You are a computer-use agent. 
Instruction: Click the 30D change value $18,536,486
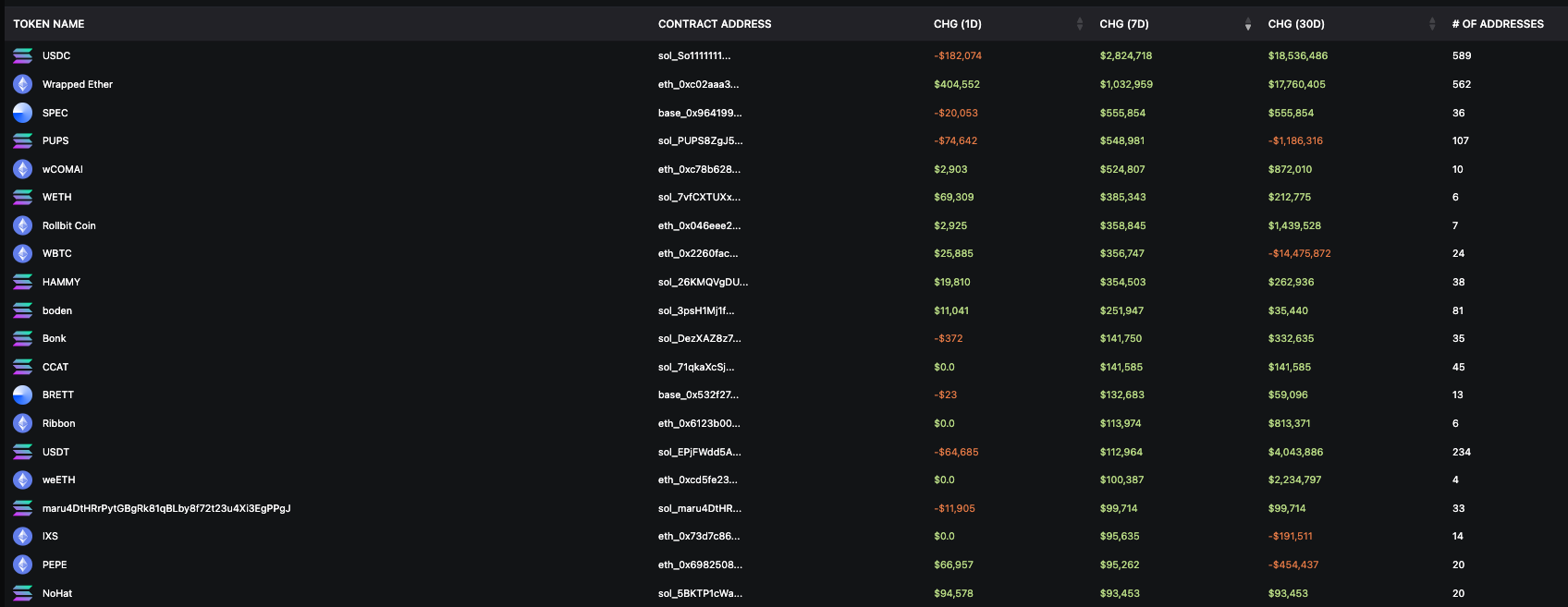click(1297, 56)
